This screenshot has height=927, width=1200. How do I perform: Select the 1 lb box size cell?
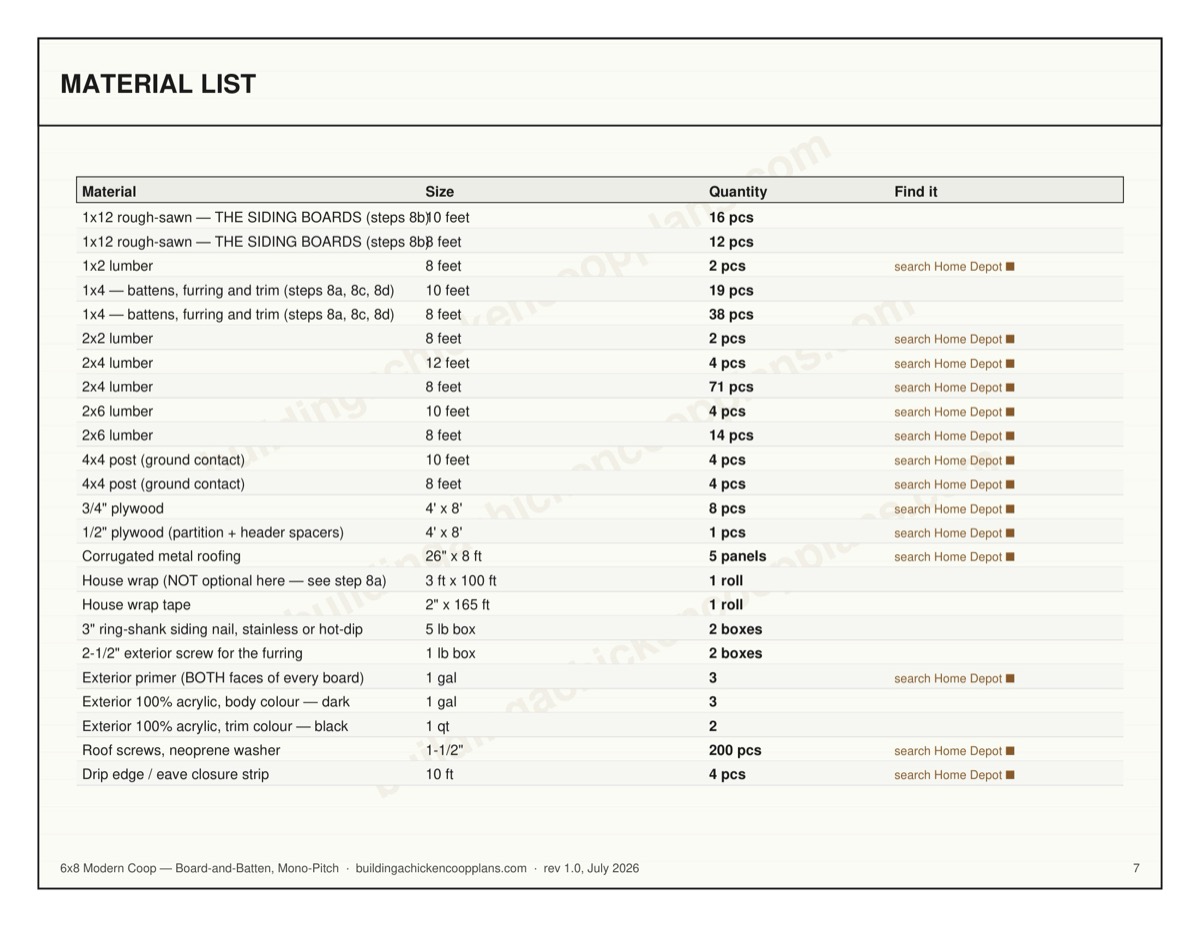pos(450,653)
